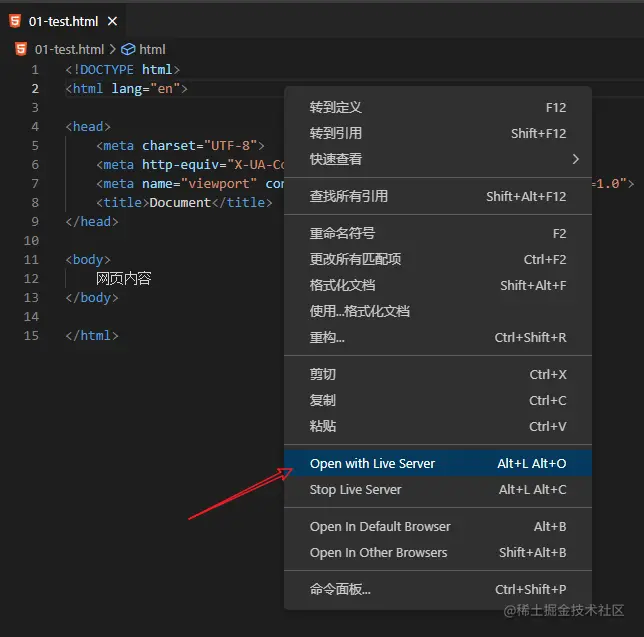Image resolution: width=644 pixels, height=637 pixels.
Task: Select 更改所有匹配项 menu item
Action: pyautogui.click(x=438, y=259)
